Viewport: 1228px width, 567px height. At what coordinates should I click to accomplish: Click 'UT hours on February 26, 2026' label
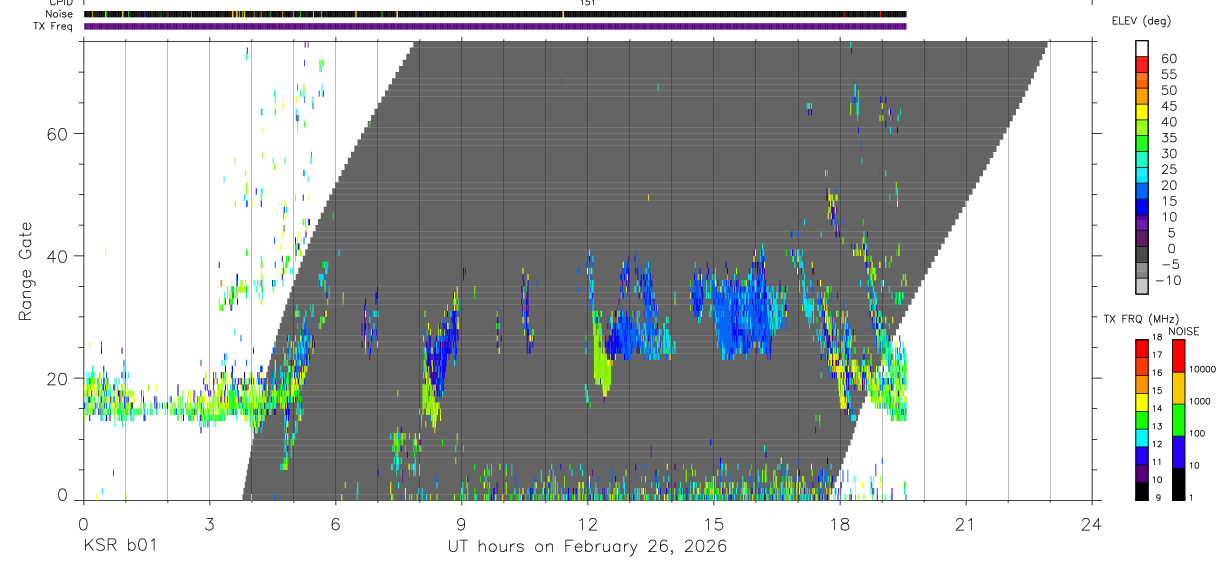coord(587,546)
